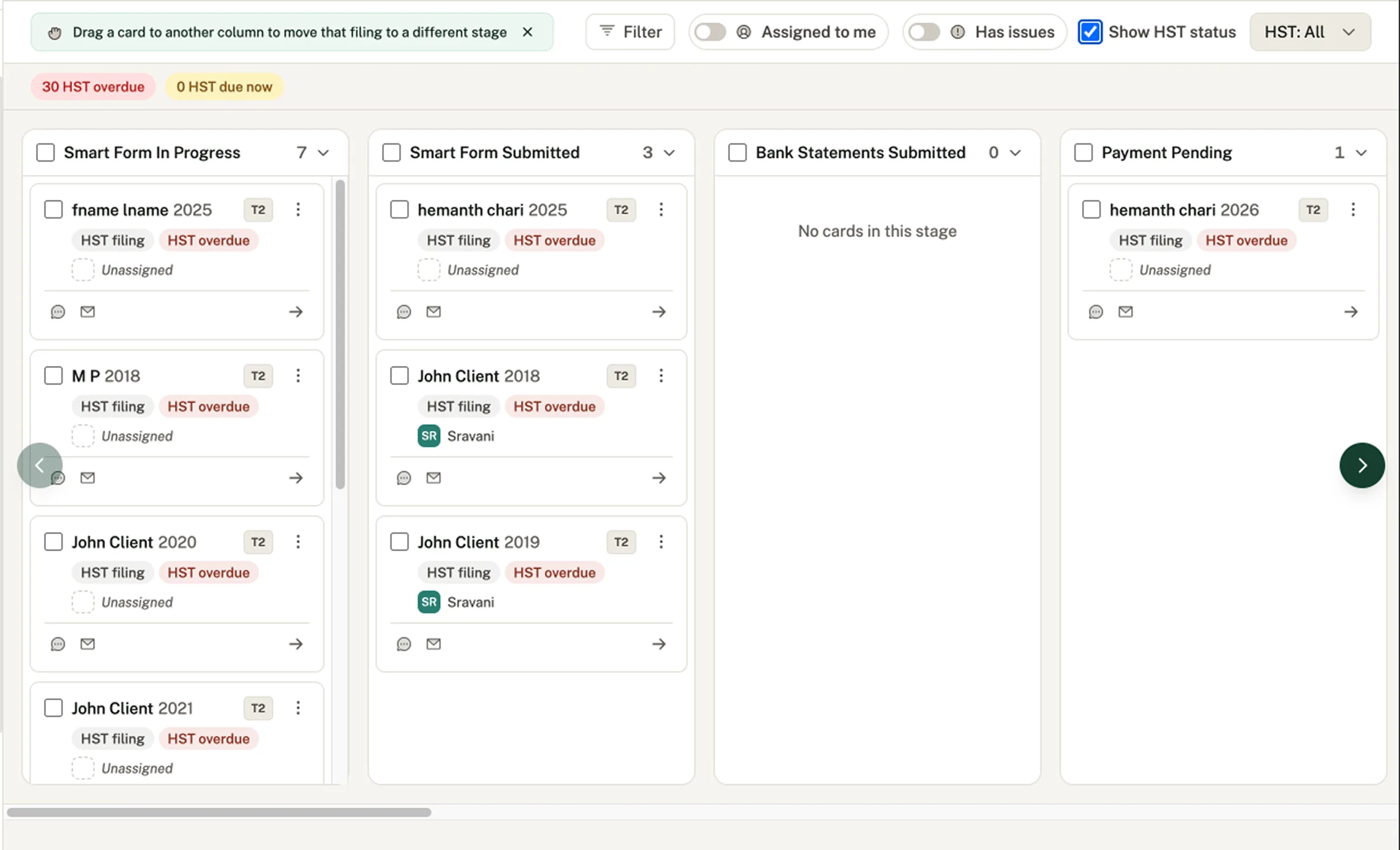
Task: Click mail icon on hemanth chari 2025 card
Action: [434, 312]
